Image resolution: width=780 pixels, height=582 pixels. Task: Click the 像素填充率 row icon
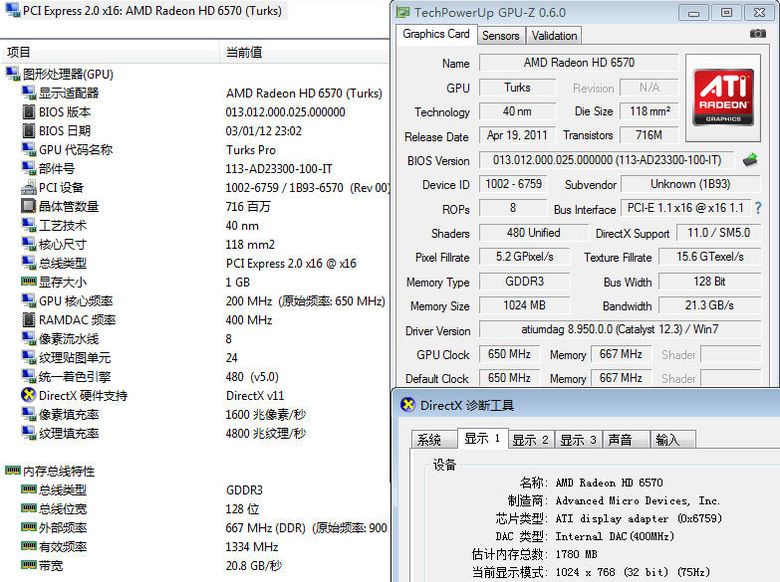(x=29, y=414)
